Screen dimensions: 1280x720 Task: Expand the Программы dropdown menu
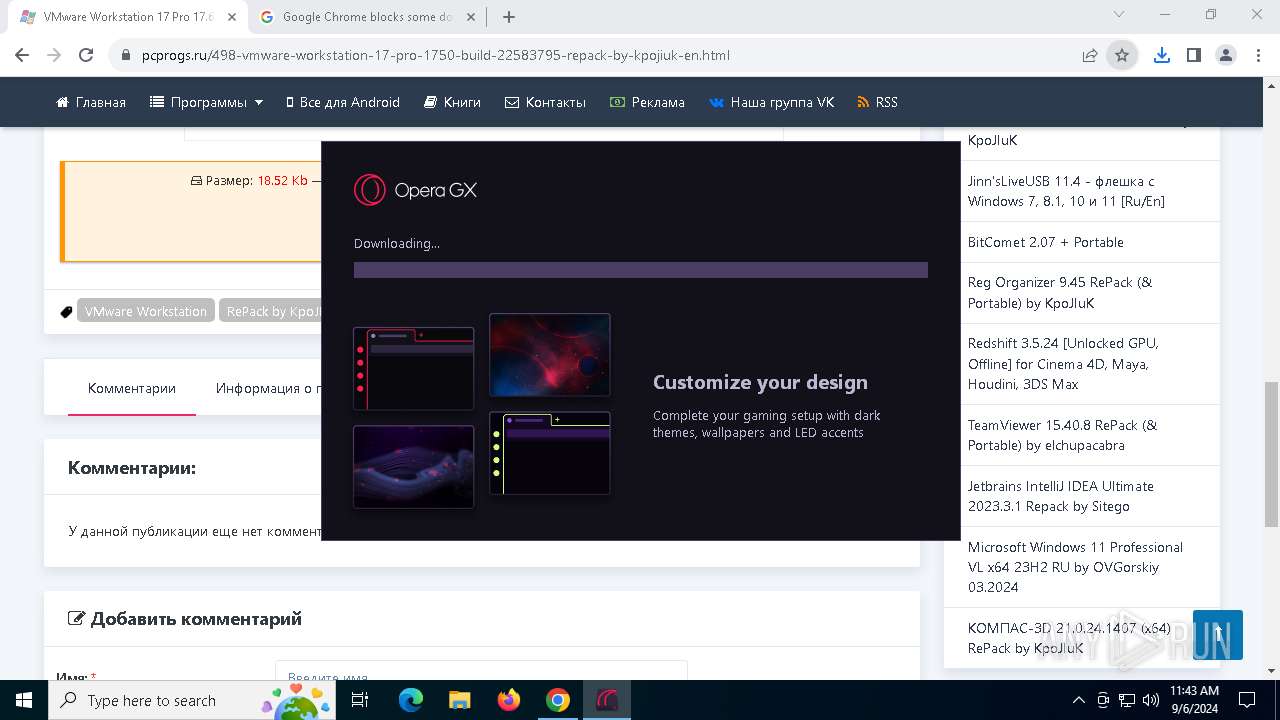point(206,102)
